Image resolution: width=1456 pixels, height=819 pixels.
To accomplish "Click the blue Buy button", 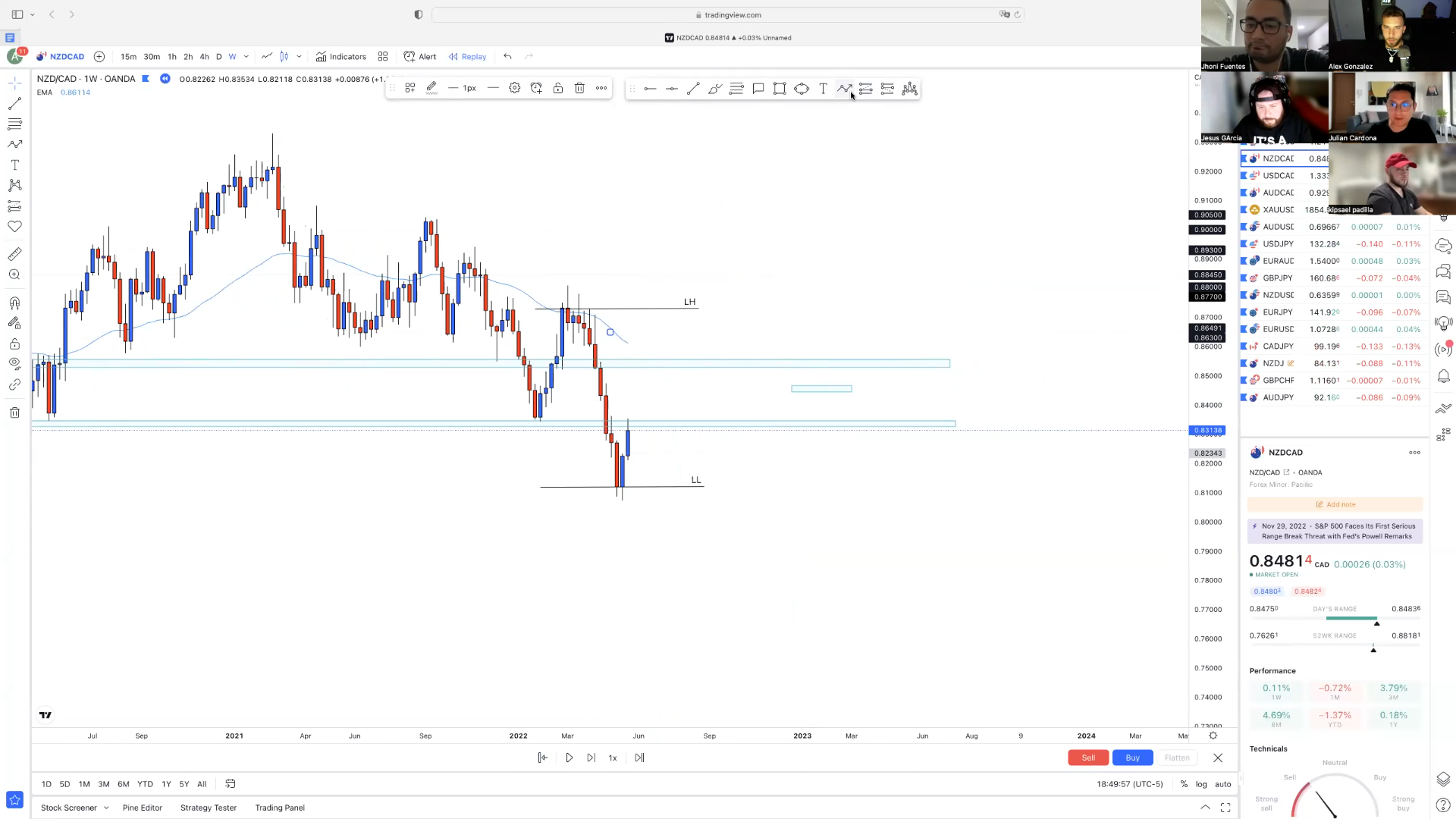I will (x=1132, y=758).
